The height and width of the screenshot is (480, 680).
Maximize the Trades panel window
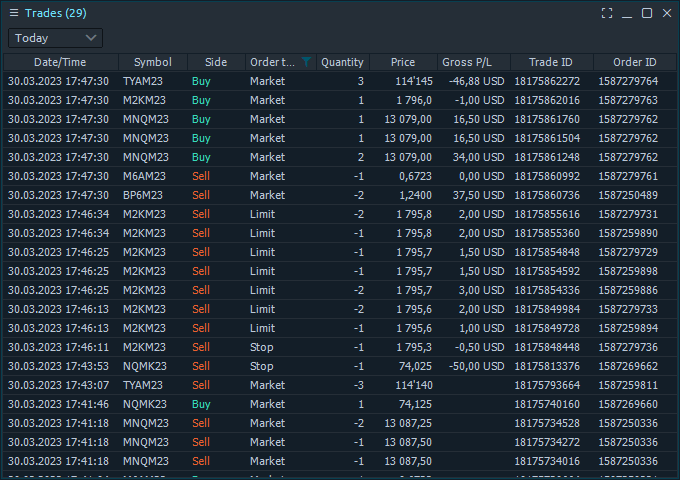[647, 13]
